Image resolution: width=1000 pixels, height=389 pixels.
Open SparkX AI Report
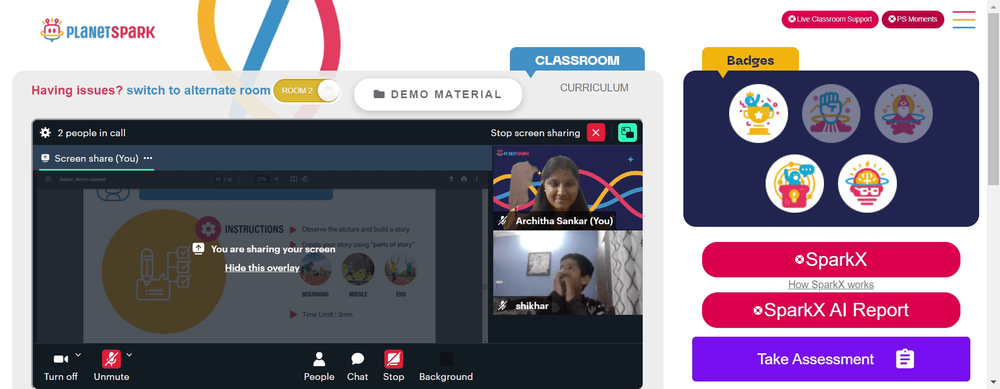tap(831, 311)
